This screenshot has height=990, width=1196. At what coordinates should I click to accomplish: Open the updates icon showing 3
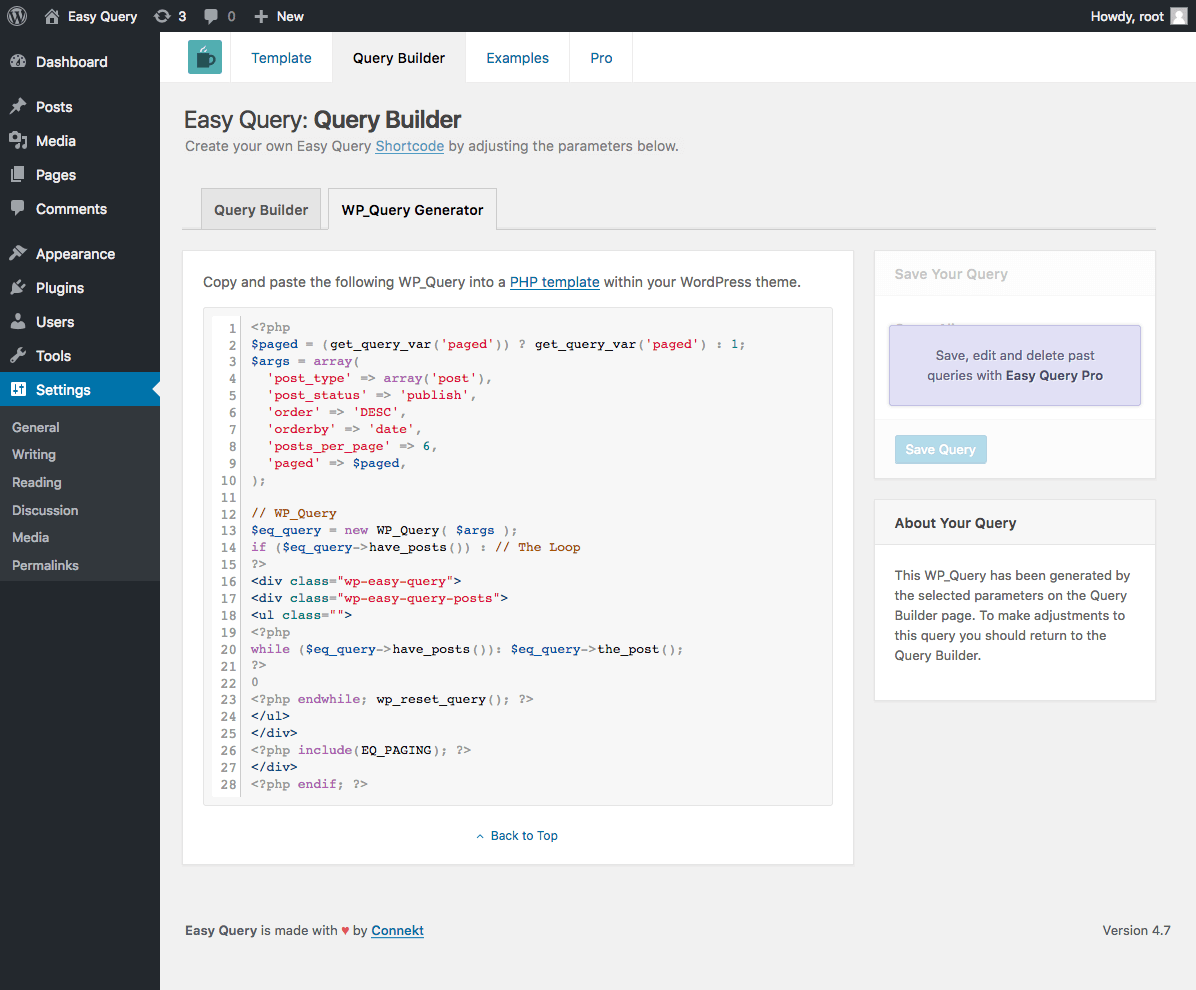coord(162,16)
